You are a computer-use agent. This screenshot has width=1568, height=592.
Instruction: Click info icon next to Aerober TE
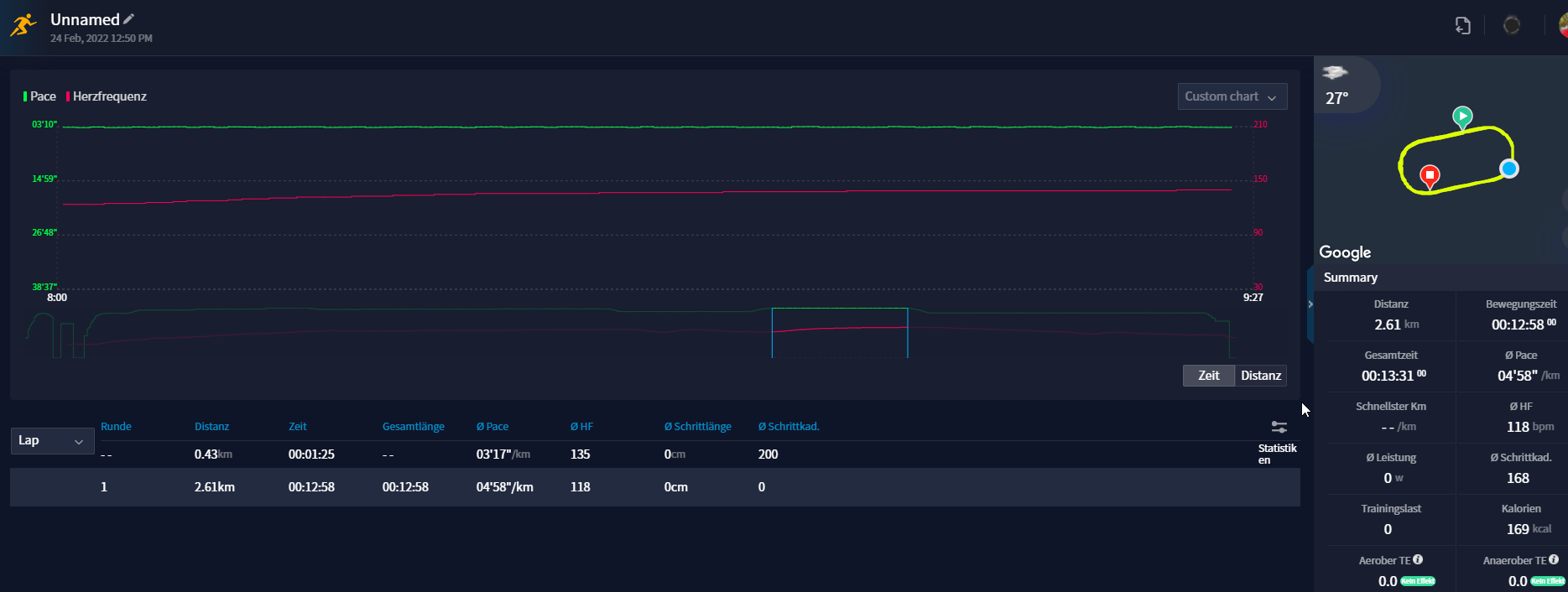click(x=1418, y=559)
